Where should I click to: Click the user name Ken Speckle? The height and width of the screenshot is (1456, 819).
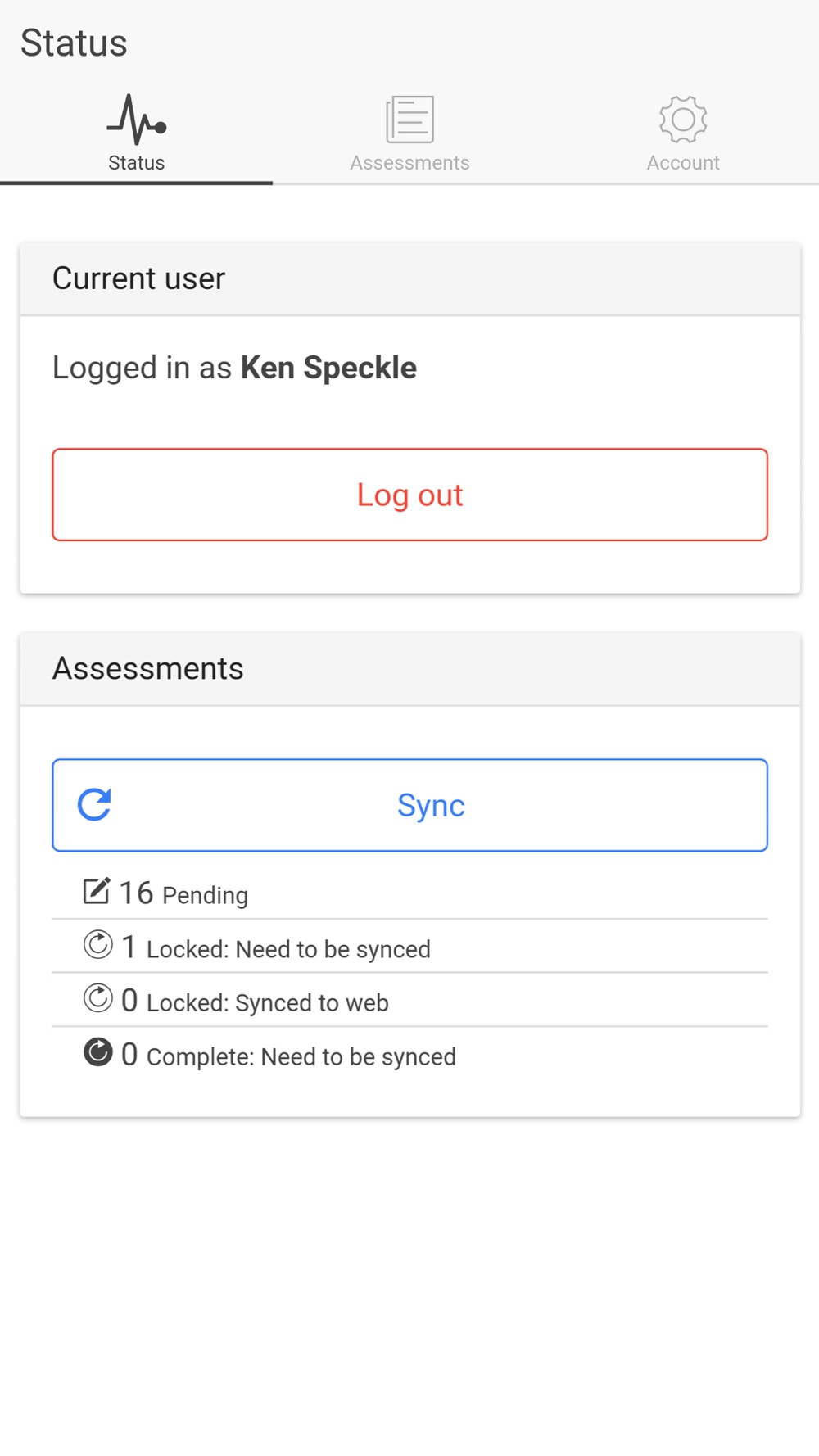328,368
